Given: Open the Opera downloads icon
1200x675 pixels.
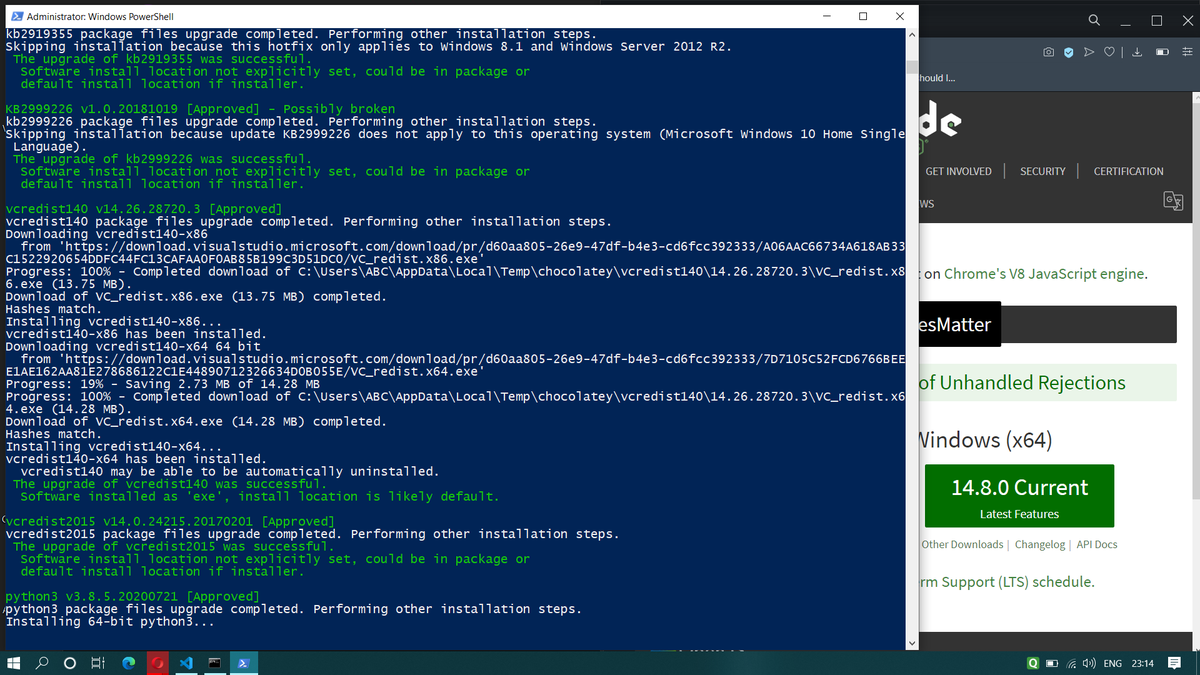Looking at the screenshot, I should click(x=1138, y=52).
